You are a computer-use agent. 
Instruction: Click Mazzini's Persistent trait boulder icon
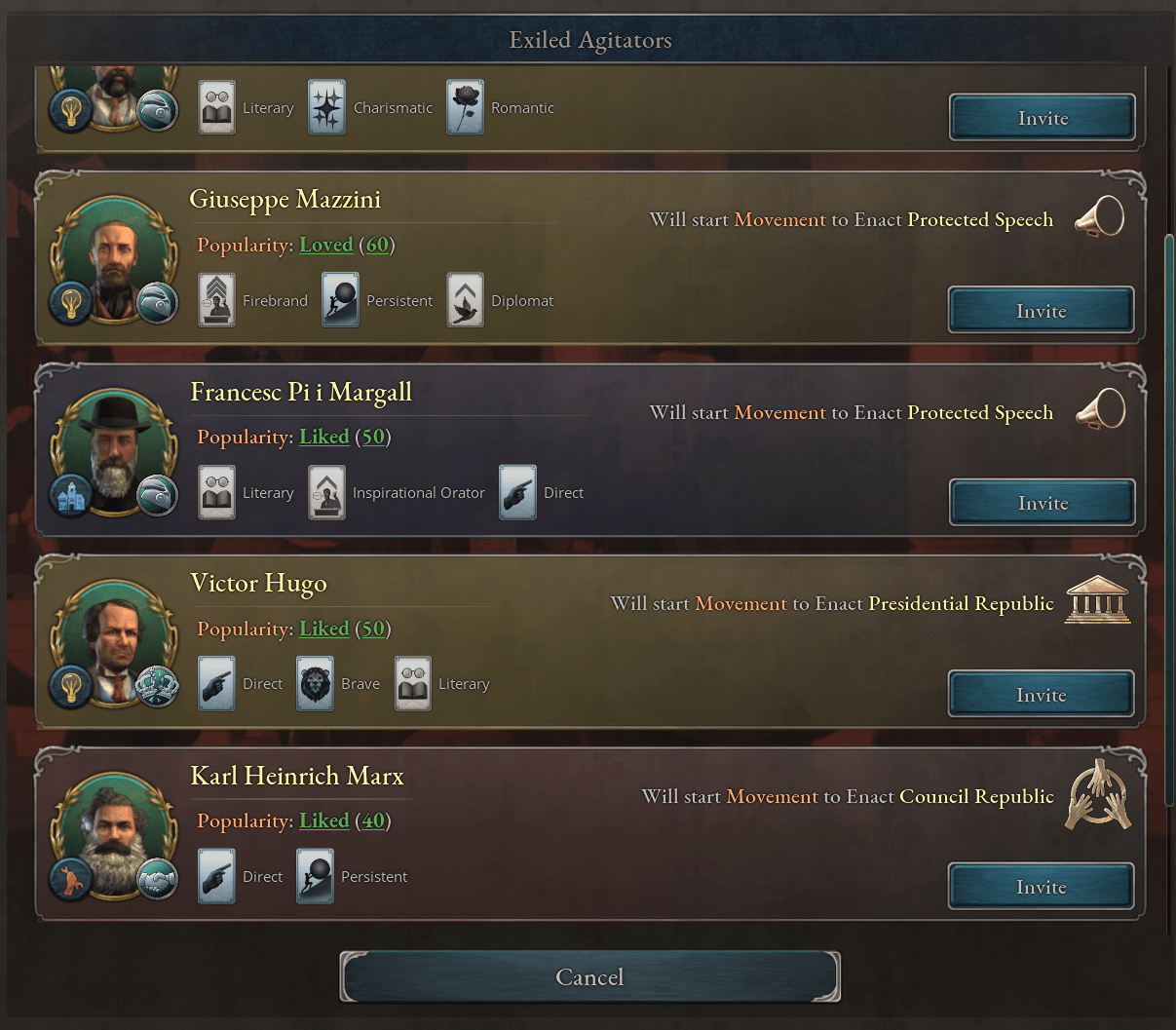[340, 300]
